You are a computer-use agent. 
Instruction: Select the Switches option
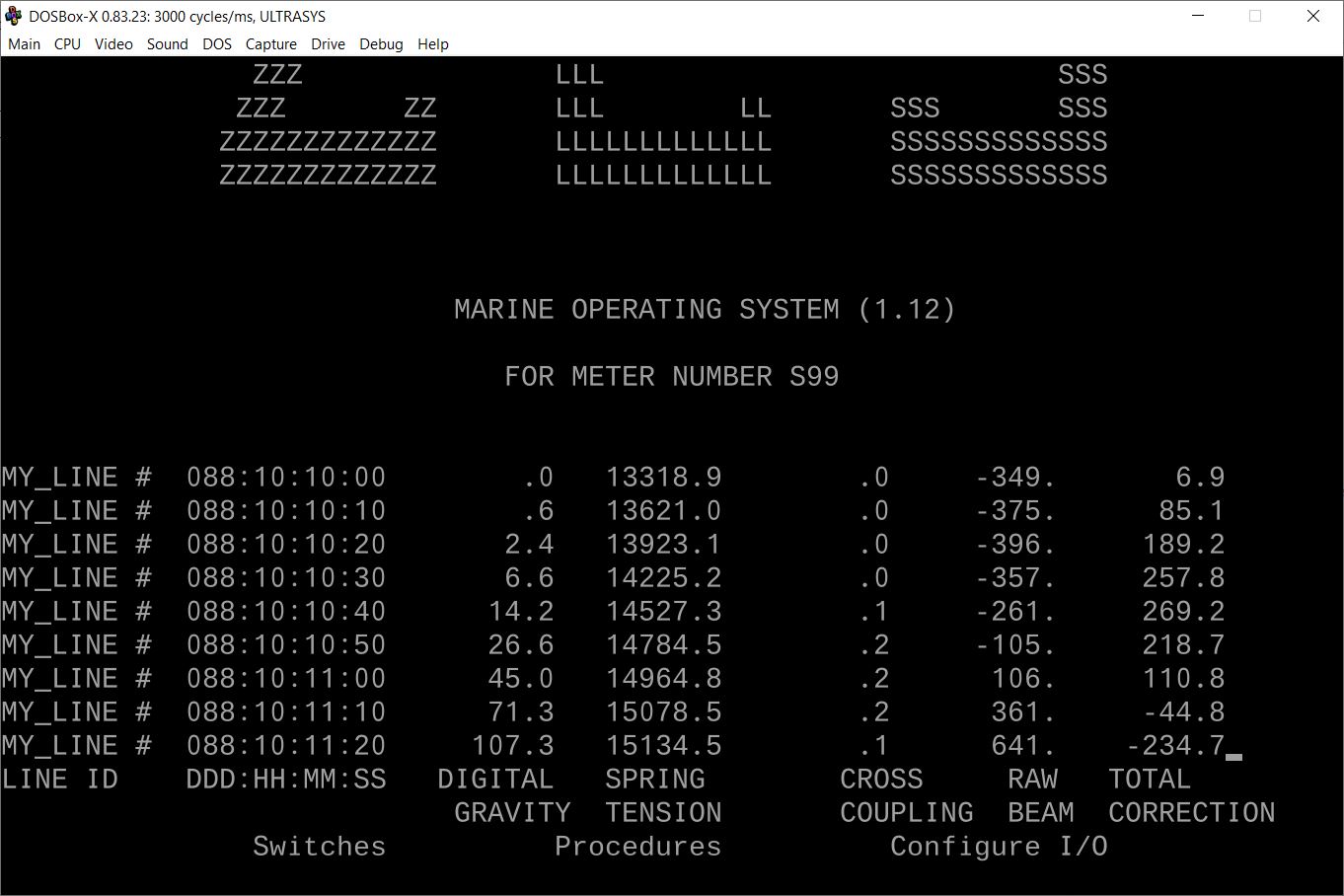(319, 847)
